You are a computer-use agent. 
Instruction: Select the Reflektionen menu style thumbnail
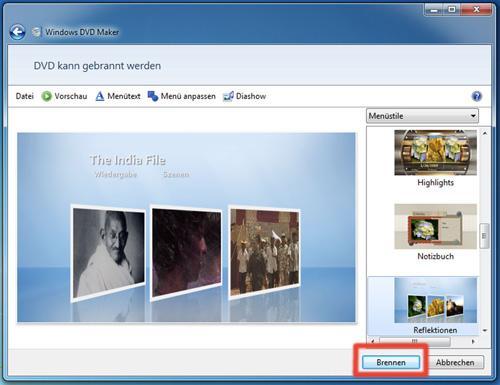(x=435, y=300)
